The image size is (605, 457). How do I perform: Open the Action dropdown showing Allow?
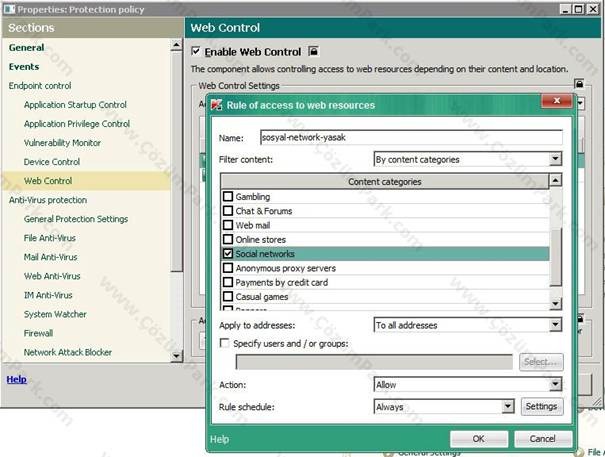(x=555, y=384)
